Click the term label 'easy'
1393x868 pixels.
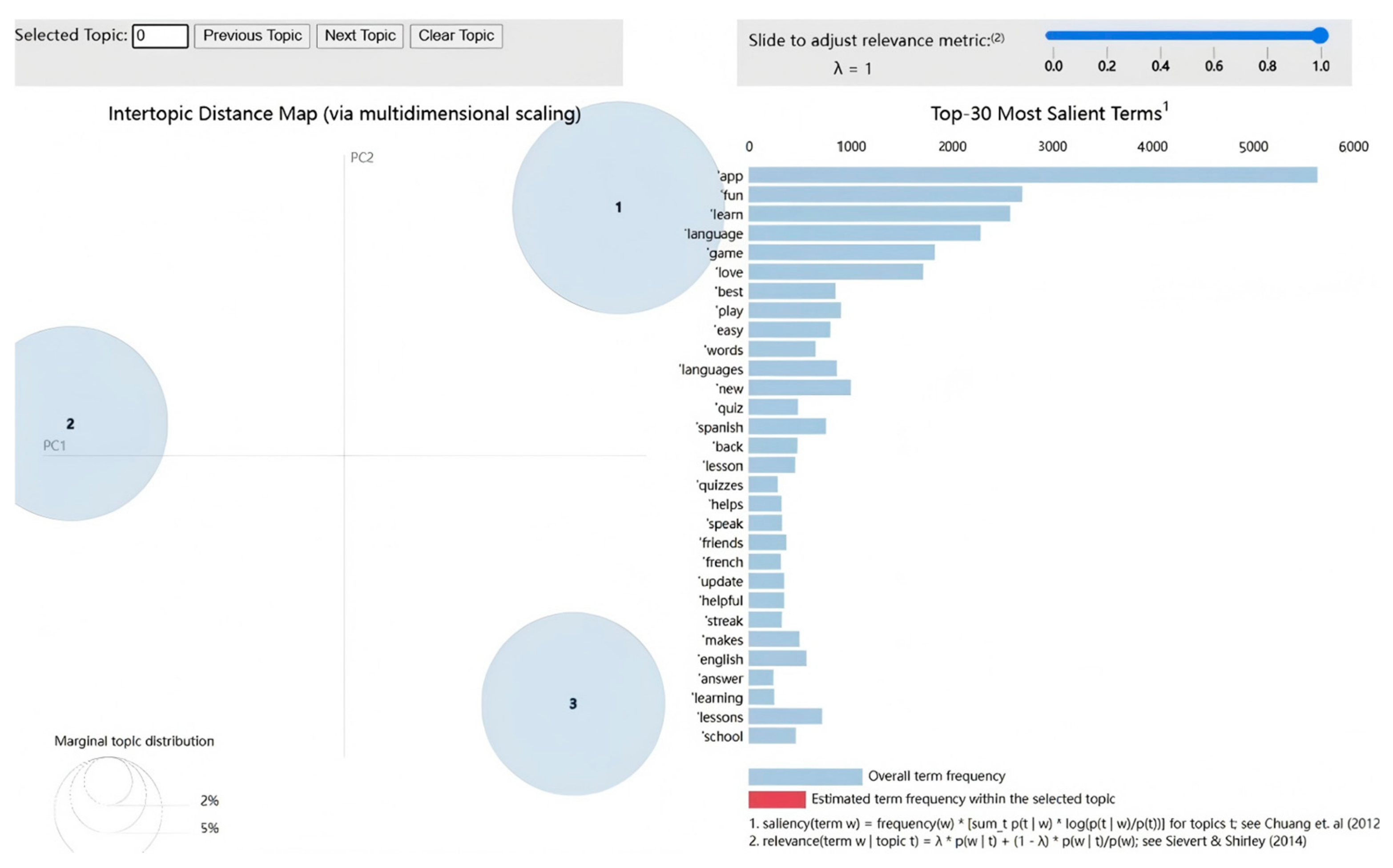pos(729,331)
